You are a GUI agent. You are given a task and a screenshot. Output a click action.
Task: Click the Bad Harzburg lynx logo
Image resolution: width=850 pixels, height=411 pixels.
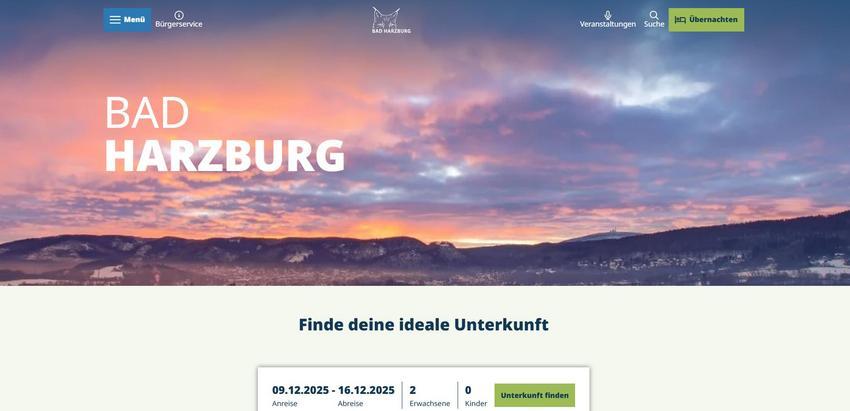(391, 20)
